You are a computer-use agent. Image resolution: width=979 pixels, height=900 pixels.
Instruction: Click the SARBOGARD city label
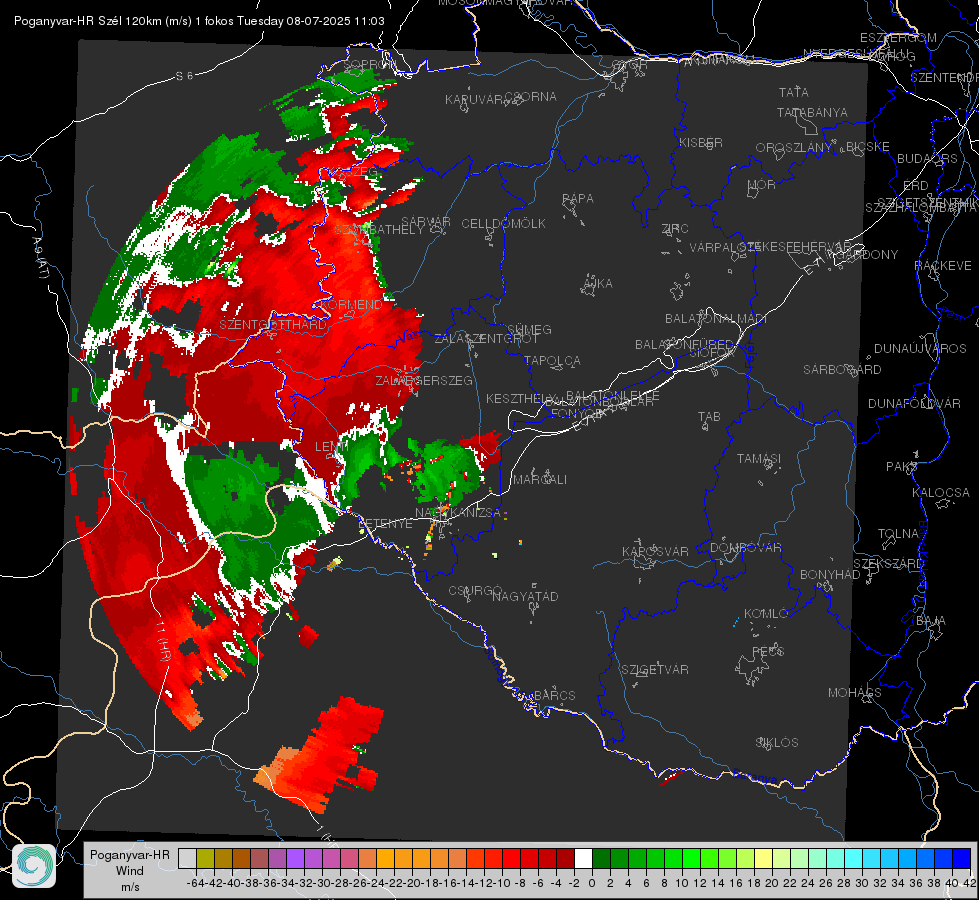[x=842, y=370]
